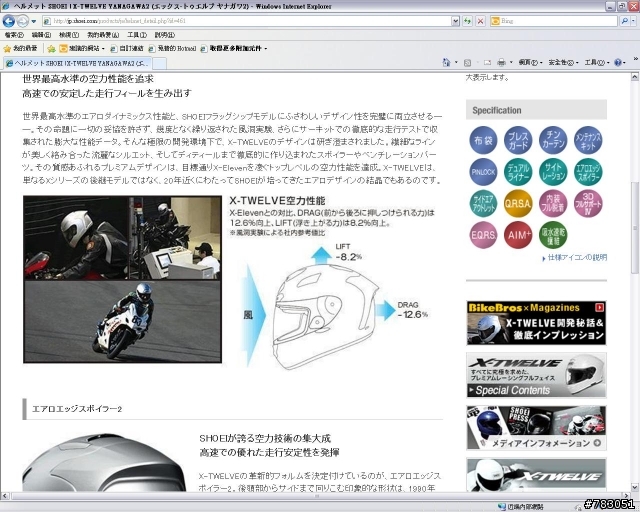Click the メンテナンスキット specification icon
This screenshot has height=512, width=640.
[x=588, y=140]
